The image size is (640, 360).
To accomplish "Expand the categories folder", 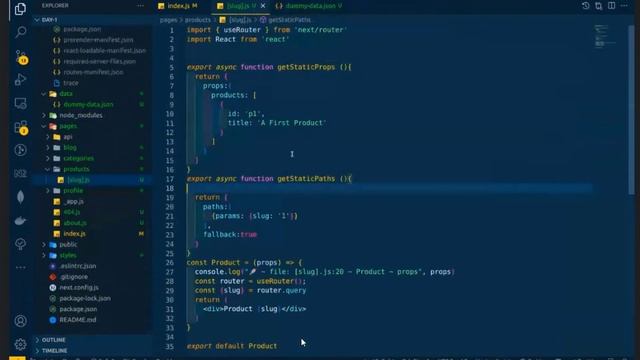I will pos(78,158).
